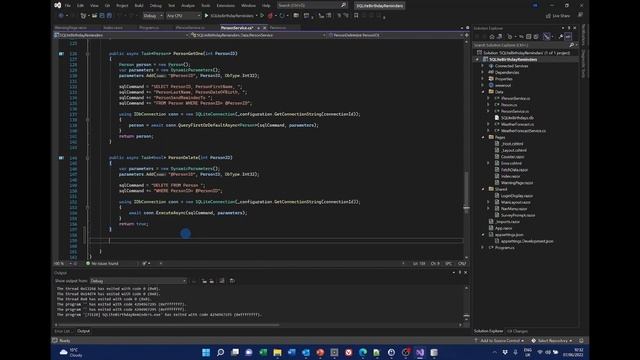Click the Navigate Backward toolbar icon
640x360 pixels.
(61, 16)
